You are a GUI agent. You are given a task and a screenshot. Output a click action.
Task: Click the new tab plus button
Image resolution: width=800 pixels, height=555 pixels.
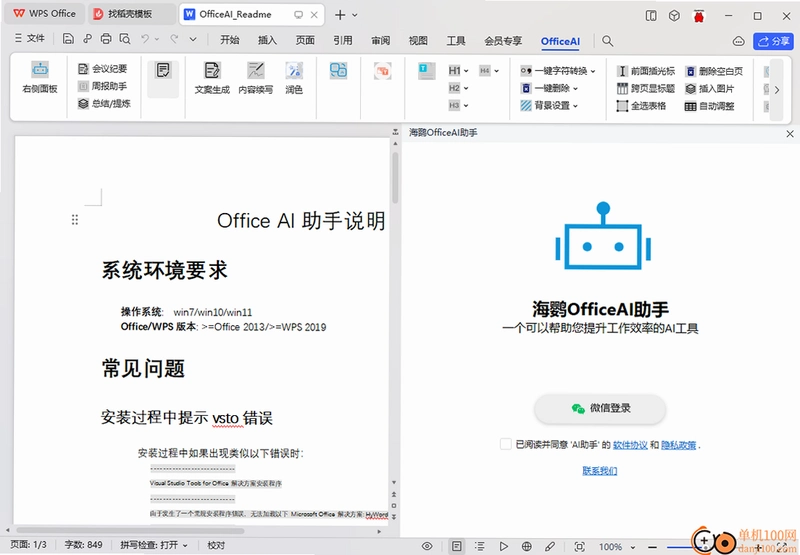point(340,15)
